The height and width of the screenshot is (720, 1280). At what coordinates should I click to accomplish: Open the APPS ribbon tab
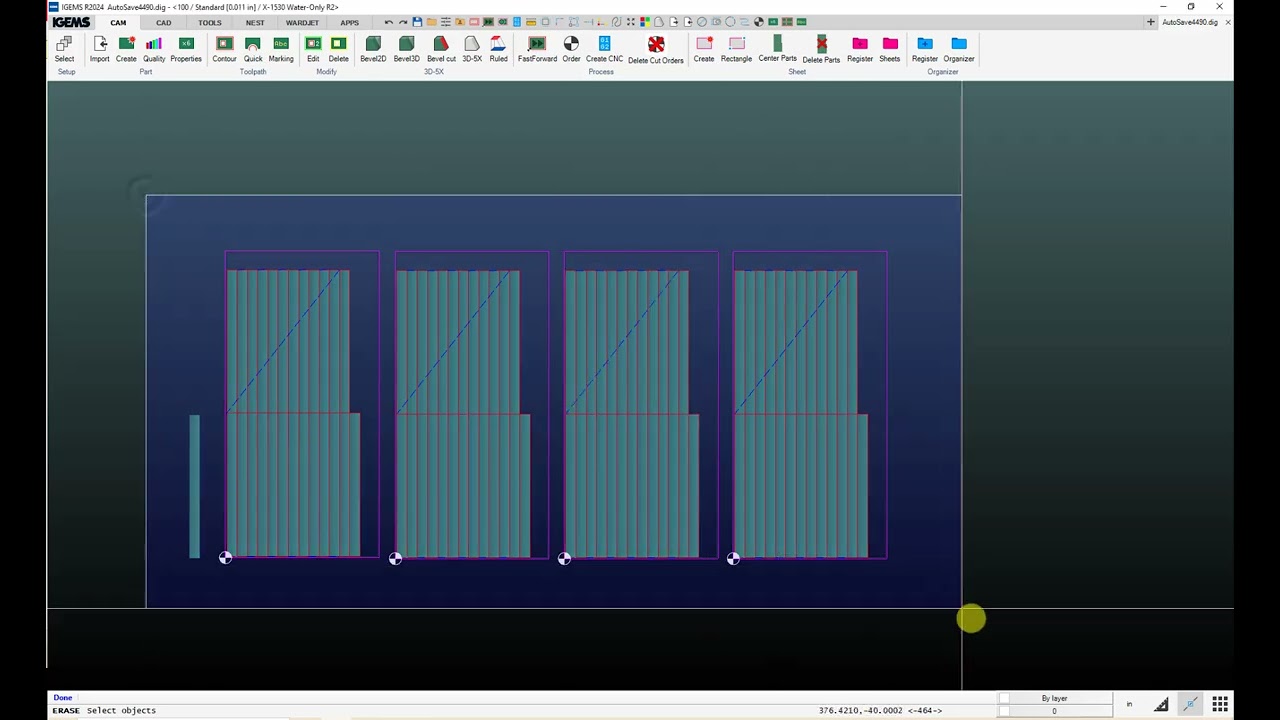pos(349,22)
